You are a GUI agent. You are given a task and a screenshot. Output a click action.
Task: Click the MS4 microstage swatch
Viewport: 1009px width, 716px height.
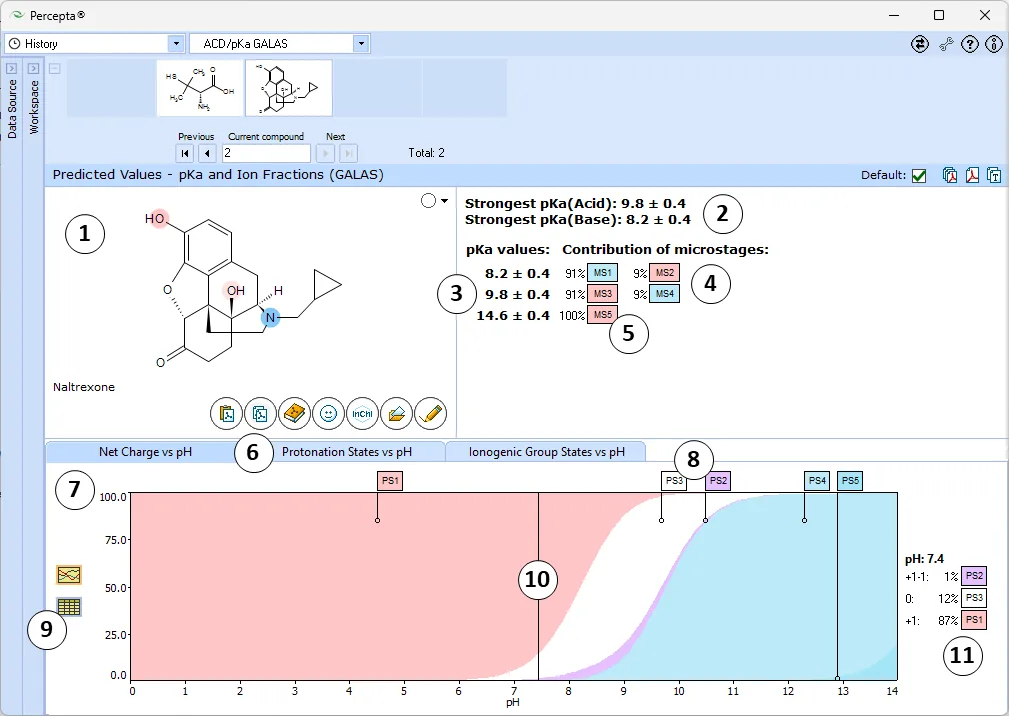(664, 294)
